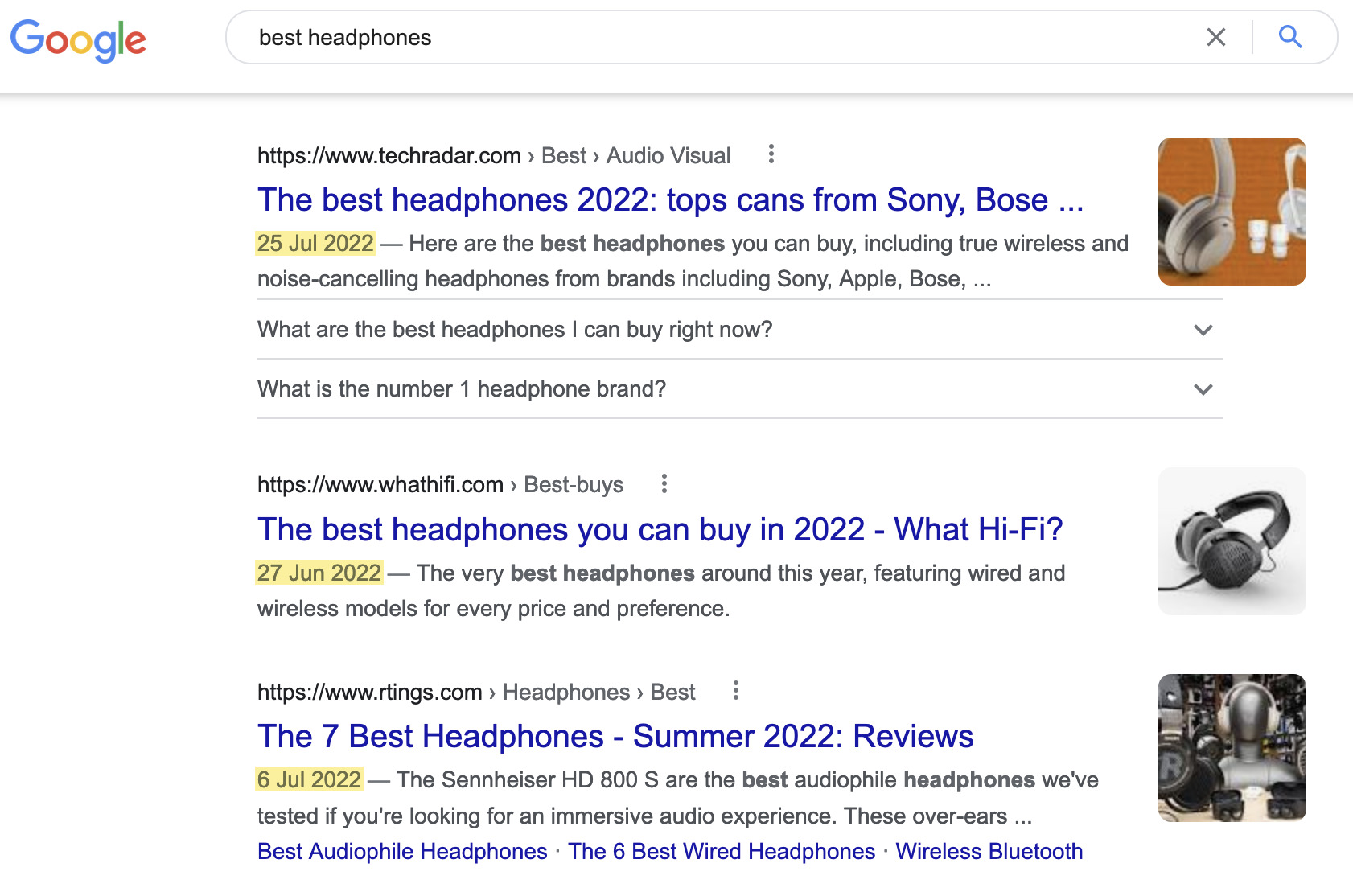Click the "Best-buys" breadcrumb link
The image size is (1353, 896).
pyautogui.click(x=573, y=484)
